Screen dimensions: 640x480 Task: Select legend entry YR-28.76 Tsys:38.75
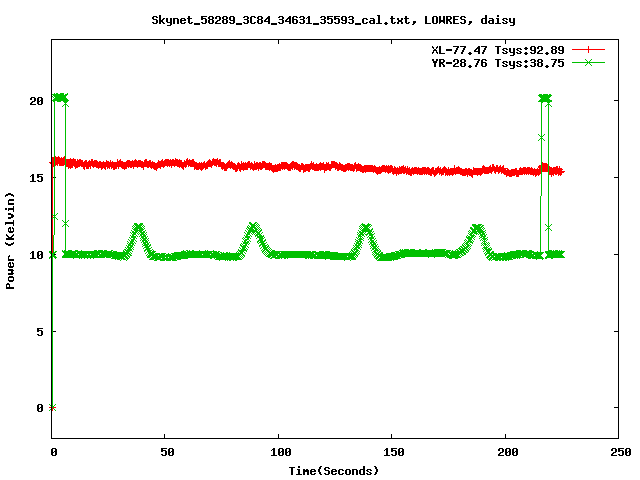[x=498, y=63]
